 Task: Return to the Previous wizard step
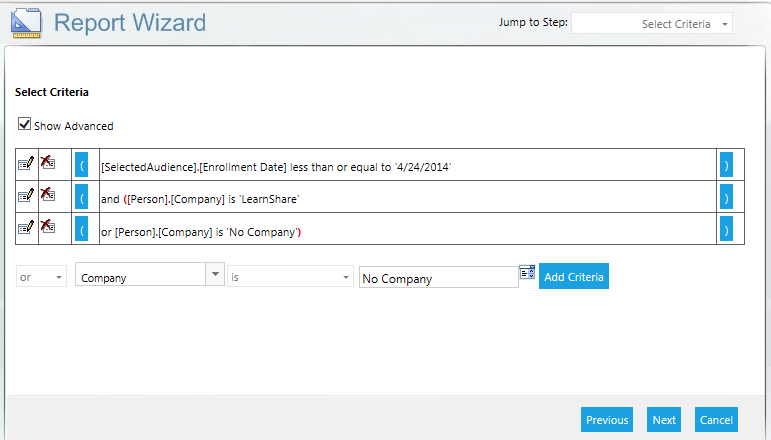tap(606, 420)
